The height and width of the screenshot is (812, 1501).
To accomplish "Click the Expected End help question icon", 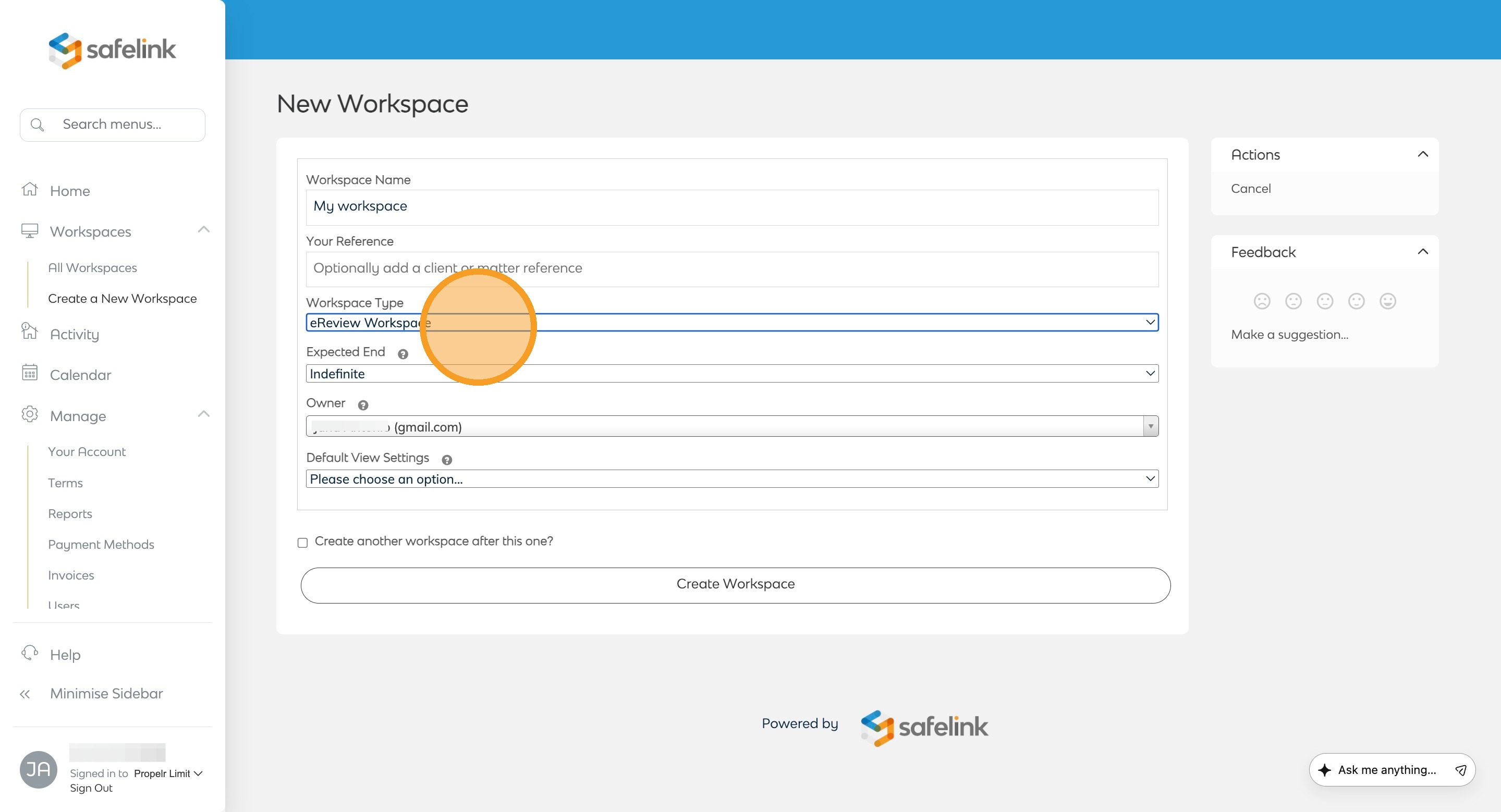I will point(402,353).
